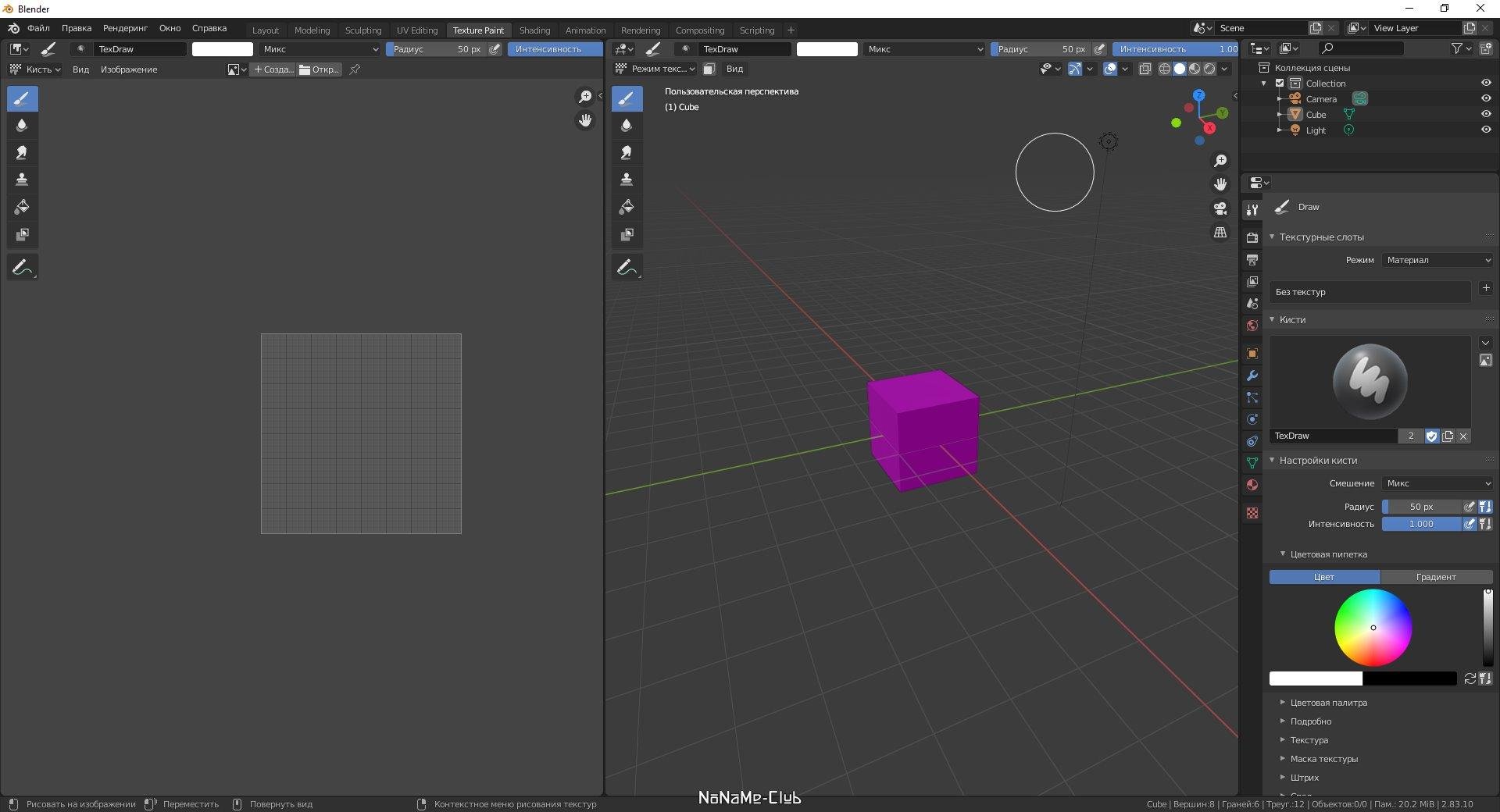Select the Mask tool in 3D viewport toolbar
1500x812 pixels.
click(x=627, y=235)
